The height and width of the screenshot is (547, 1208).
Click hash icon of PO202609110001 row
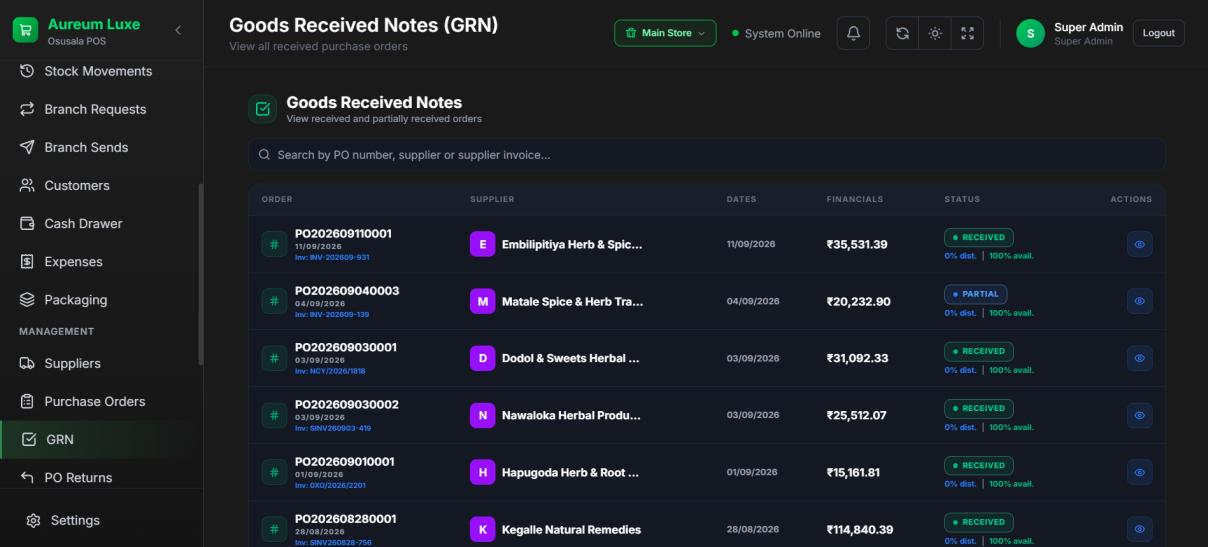point(274,244)
